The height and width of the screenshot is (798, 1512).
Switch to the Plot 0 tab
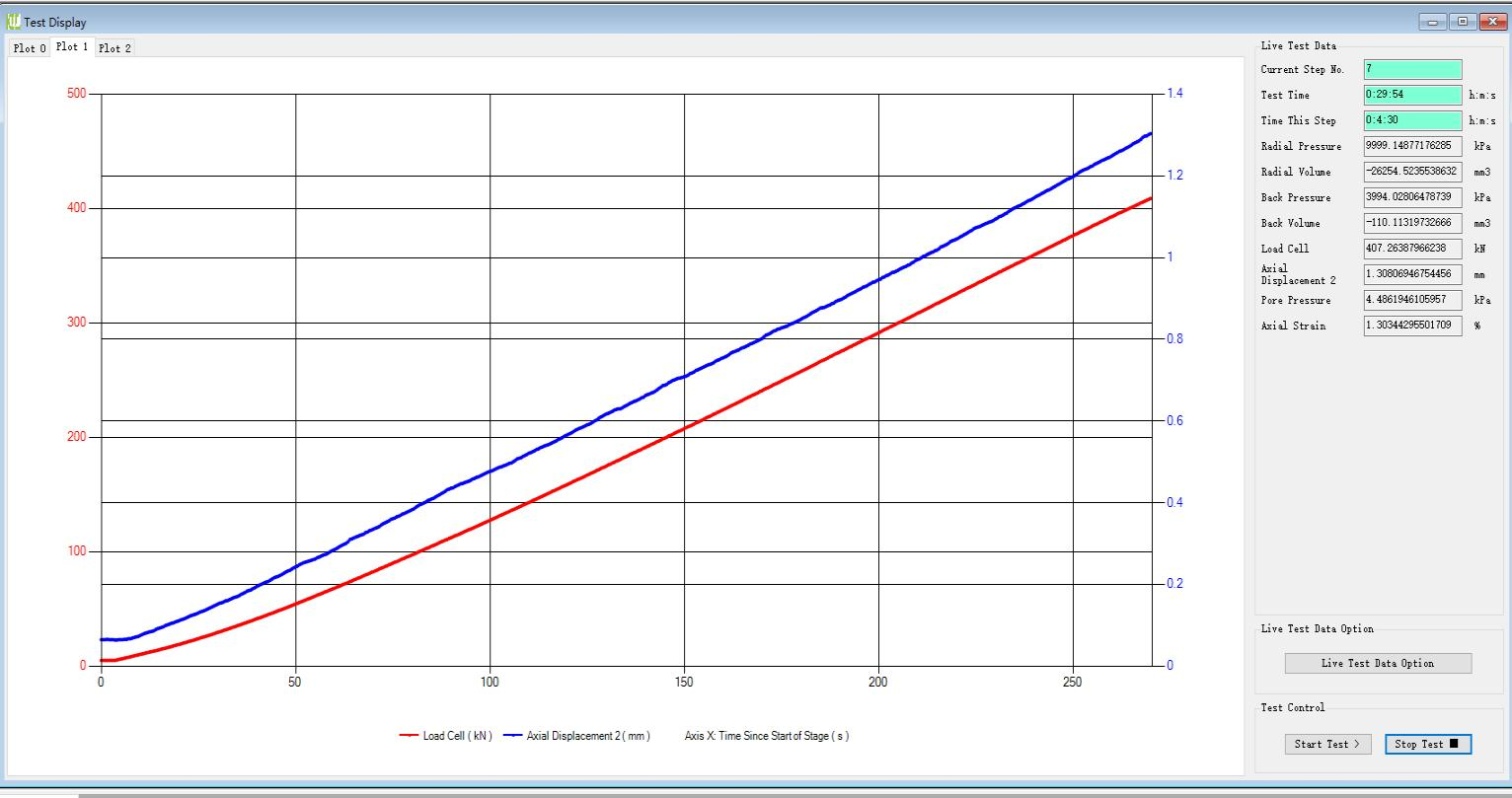click(x=30, y=48)
